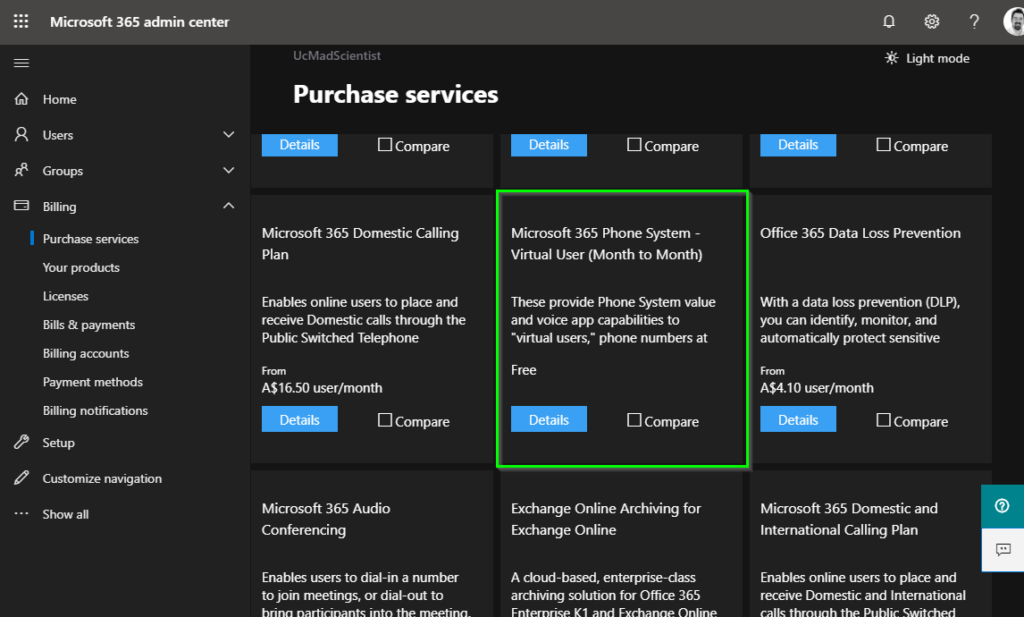Click the Free price label

(524, 370)
